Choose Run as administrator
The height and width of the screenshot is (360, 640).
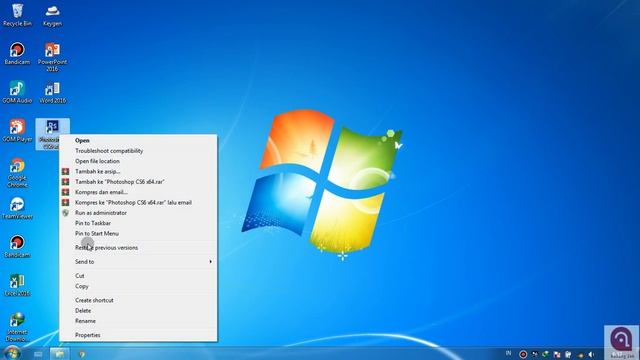pos(138,213)
